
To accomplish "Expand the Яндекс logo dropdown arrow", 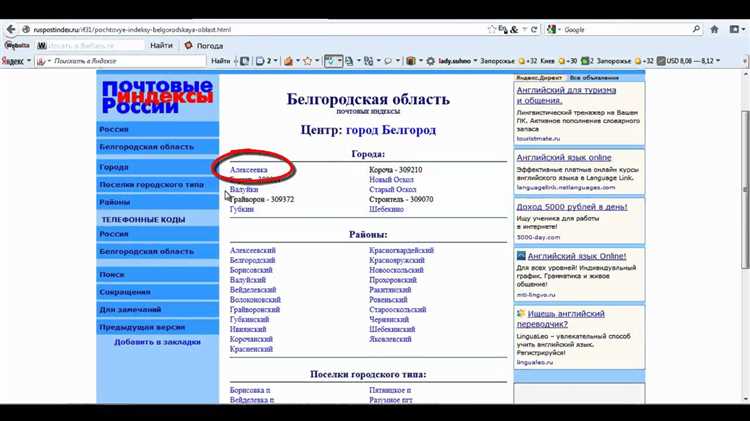I will pos(28,61).
